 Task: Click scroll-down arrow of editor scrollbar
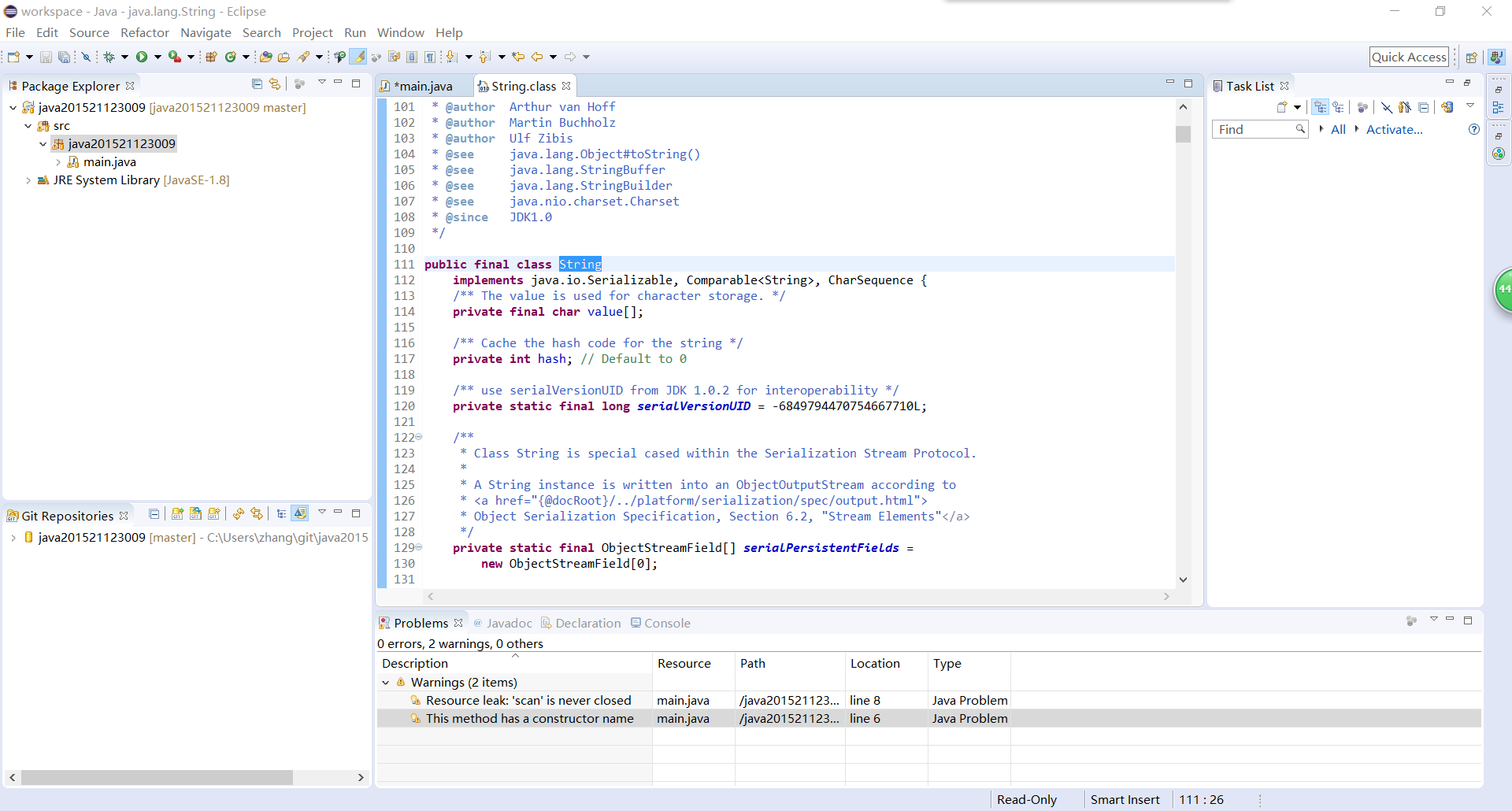coord(1183,580)
